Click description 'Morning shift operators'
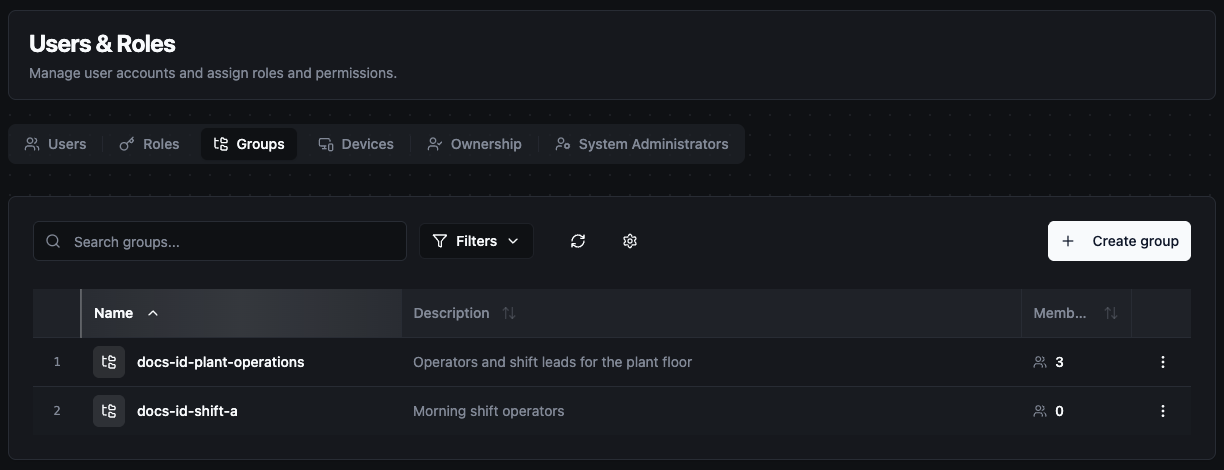Viewport: 1224px width, 470px height. pyautogui.click(x=489, y=411)
